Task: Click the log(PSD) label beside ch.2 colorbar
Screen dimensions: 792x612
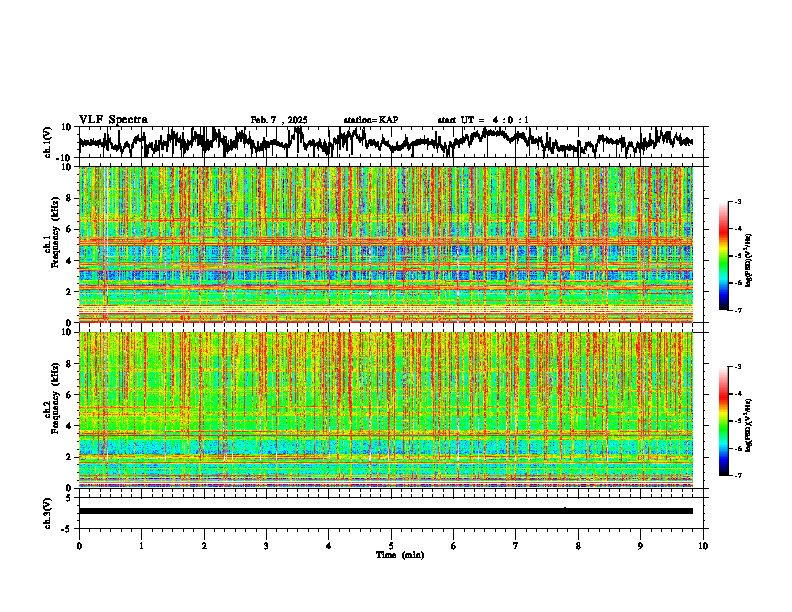Action: pos(749,425)
